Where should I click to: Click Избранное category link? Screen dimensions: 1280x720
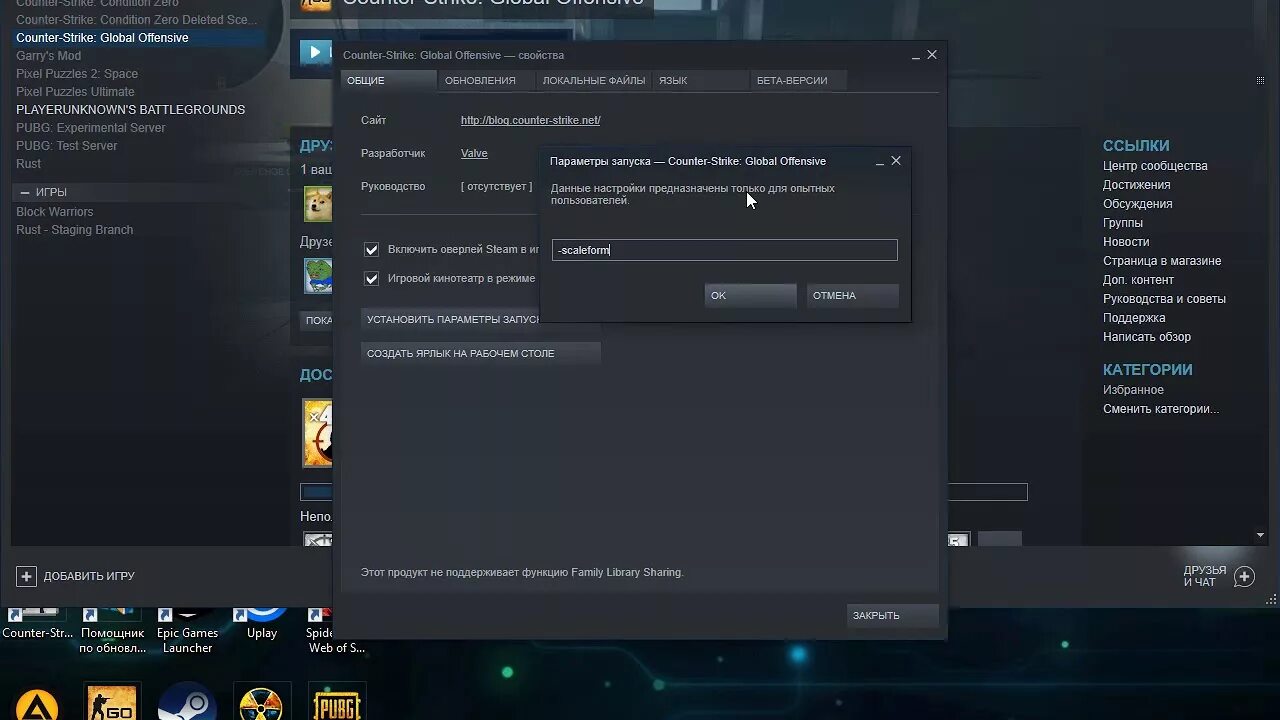(x=1133, y=390)
